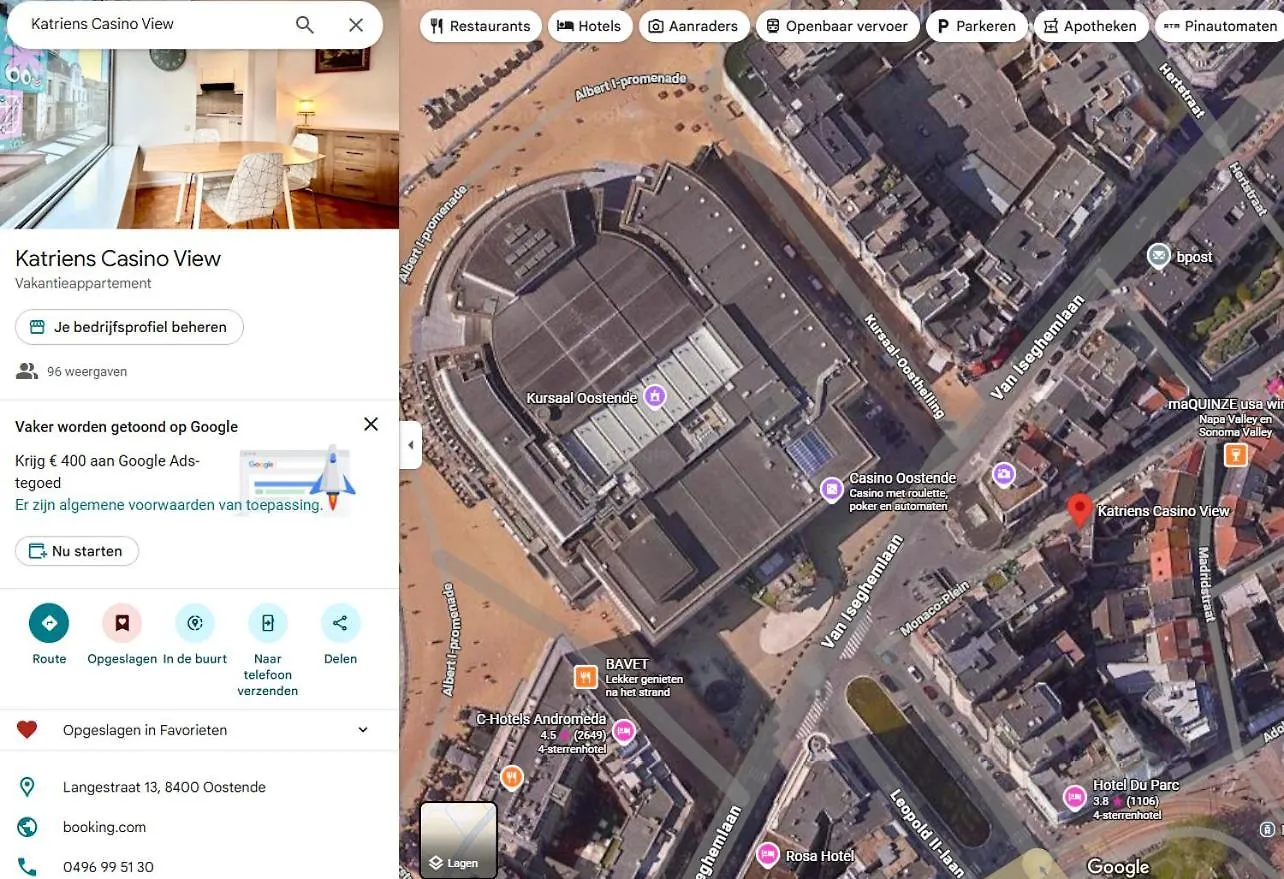Image resolution: width=1284 pixels, height=879 pixels.
Task: Click the Hotel Du Parc marker
Action: [x=1075, y=797]
